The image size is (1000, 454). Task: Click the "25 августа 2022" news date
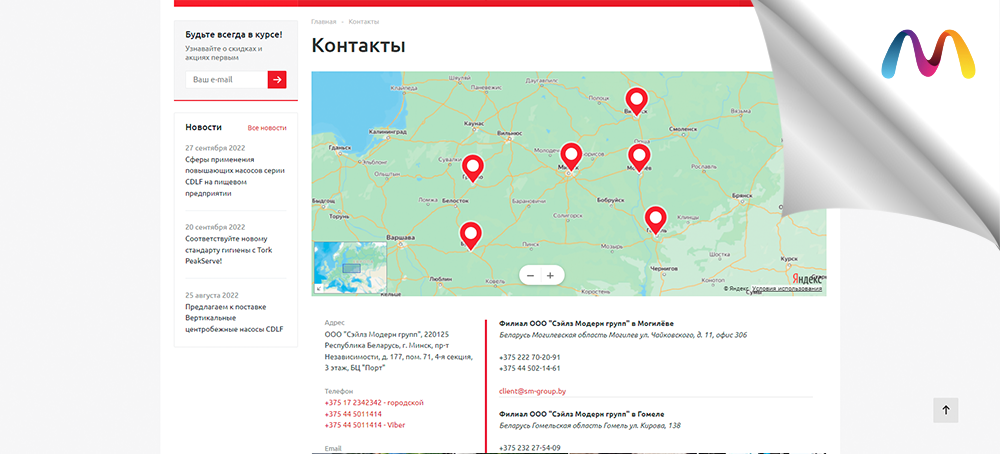(x=212, y=295)
